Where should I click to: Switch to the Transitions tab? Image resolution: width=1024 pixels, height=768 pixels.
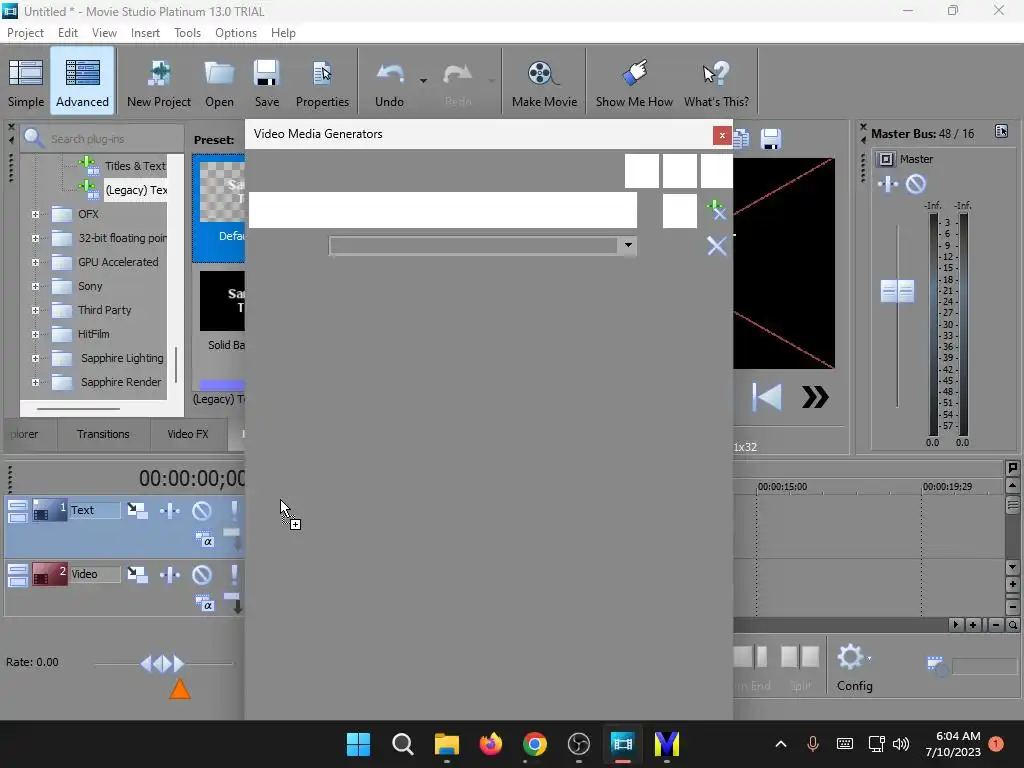point(103,434)
